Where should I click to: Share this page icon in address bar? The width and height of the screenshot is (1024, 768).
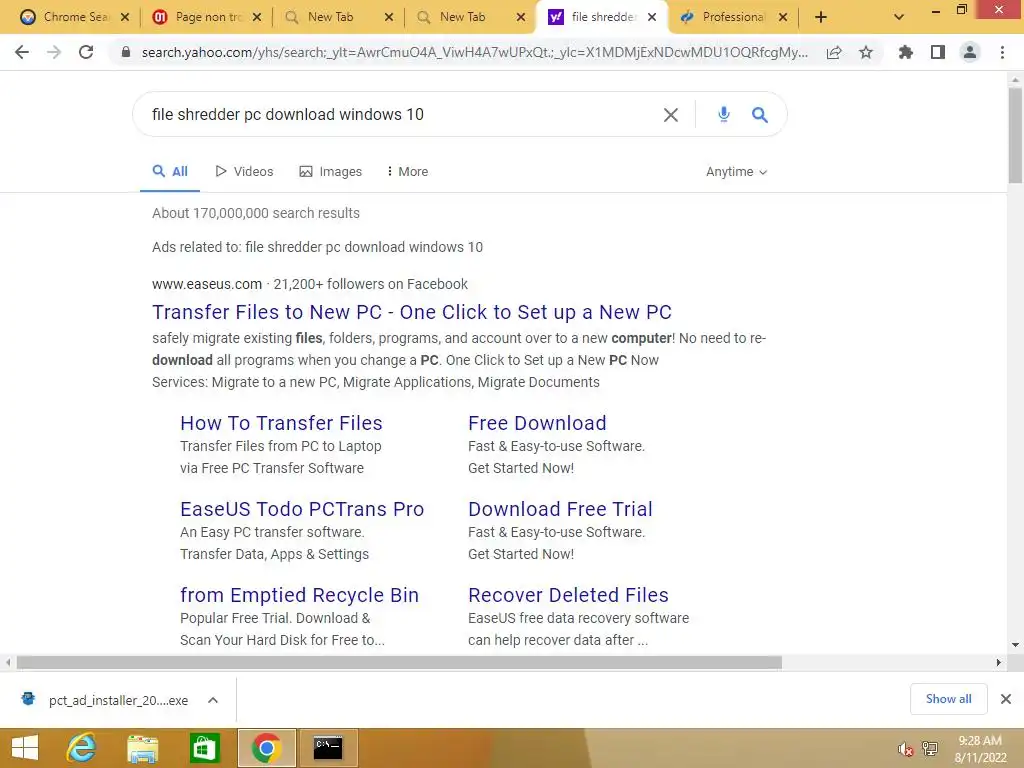point(834,52)
